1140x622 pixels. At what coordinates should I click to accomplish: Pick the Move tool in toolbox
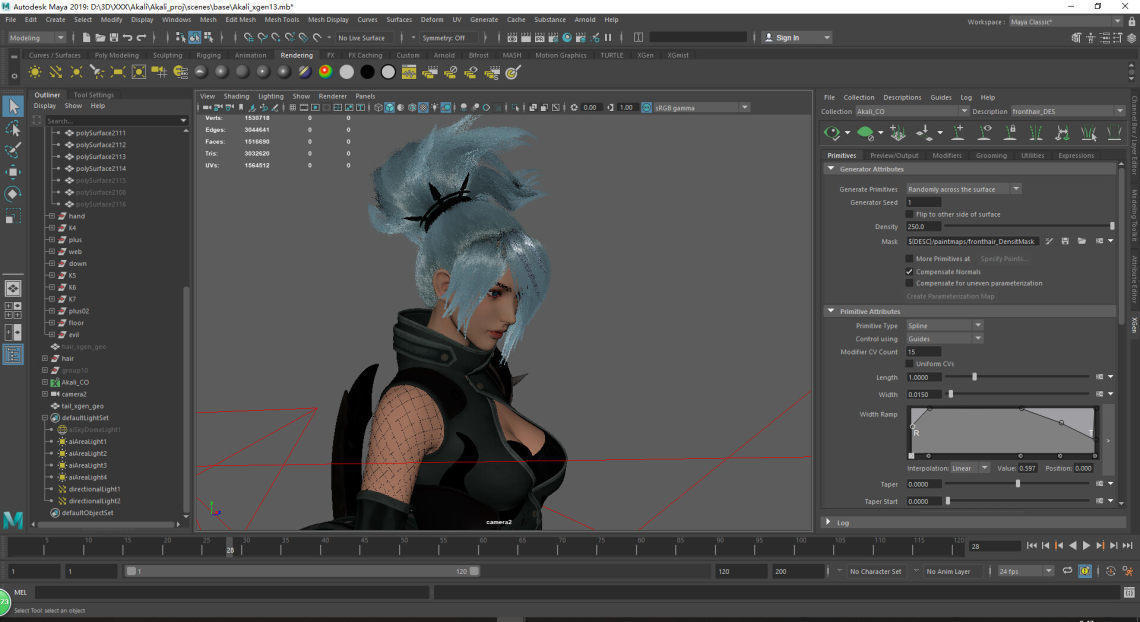(12, 172)
